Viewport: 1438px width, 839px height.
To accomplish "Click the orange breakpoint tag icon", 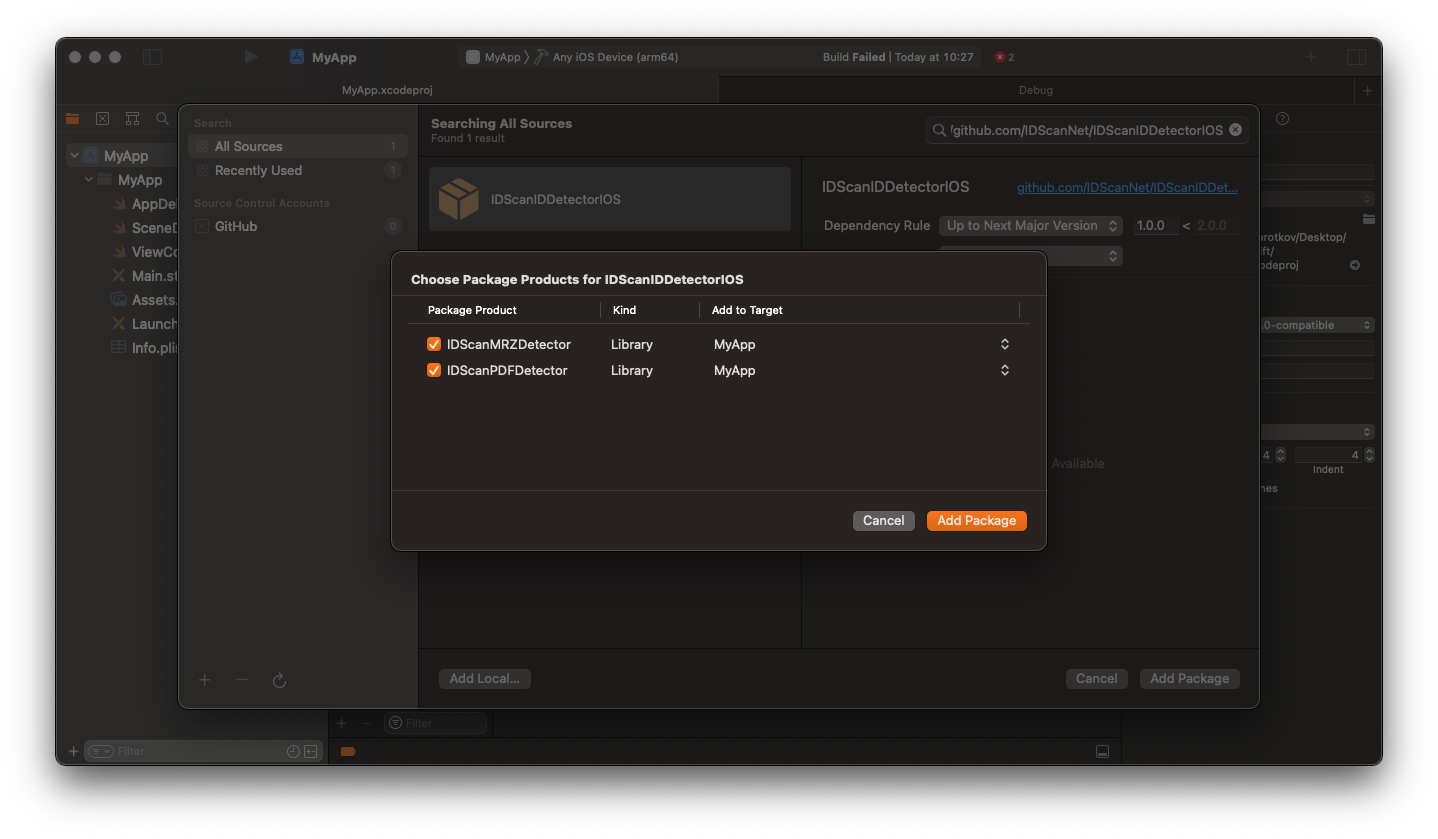I will pyautogui.click(x=348, y=751).
